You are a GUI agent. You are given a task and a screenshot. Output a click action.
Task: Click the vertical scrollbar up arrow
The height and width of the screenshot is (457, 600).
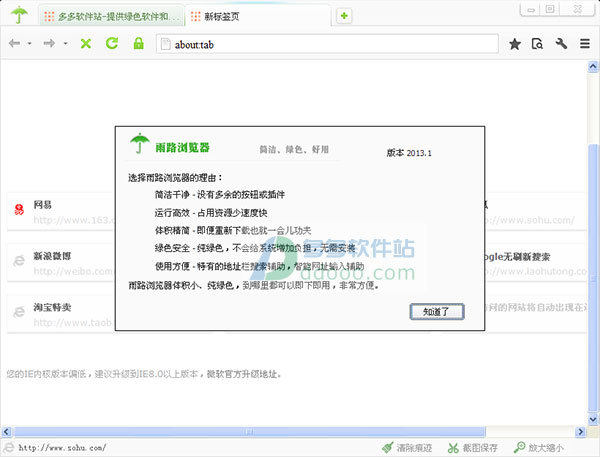point(593,67)
